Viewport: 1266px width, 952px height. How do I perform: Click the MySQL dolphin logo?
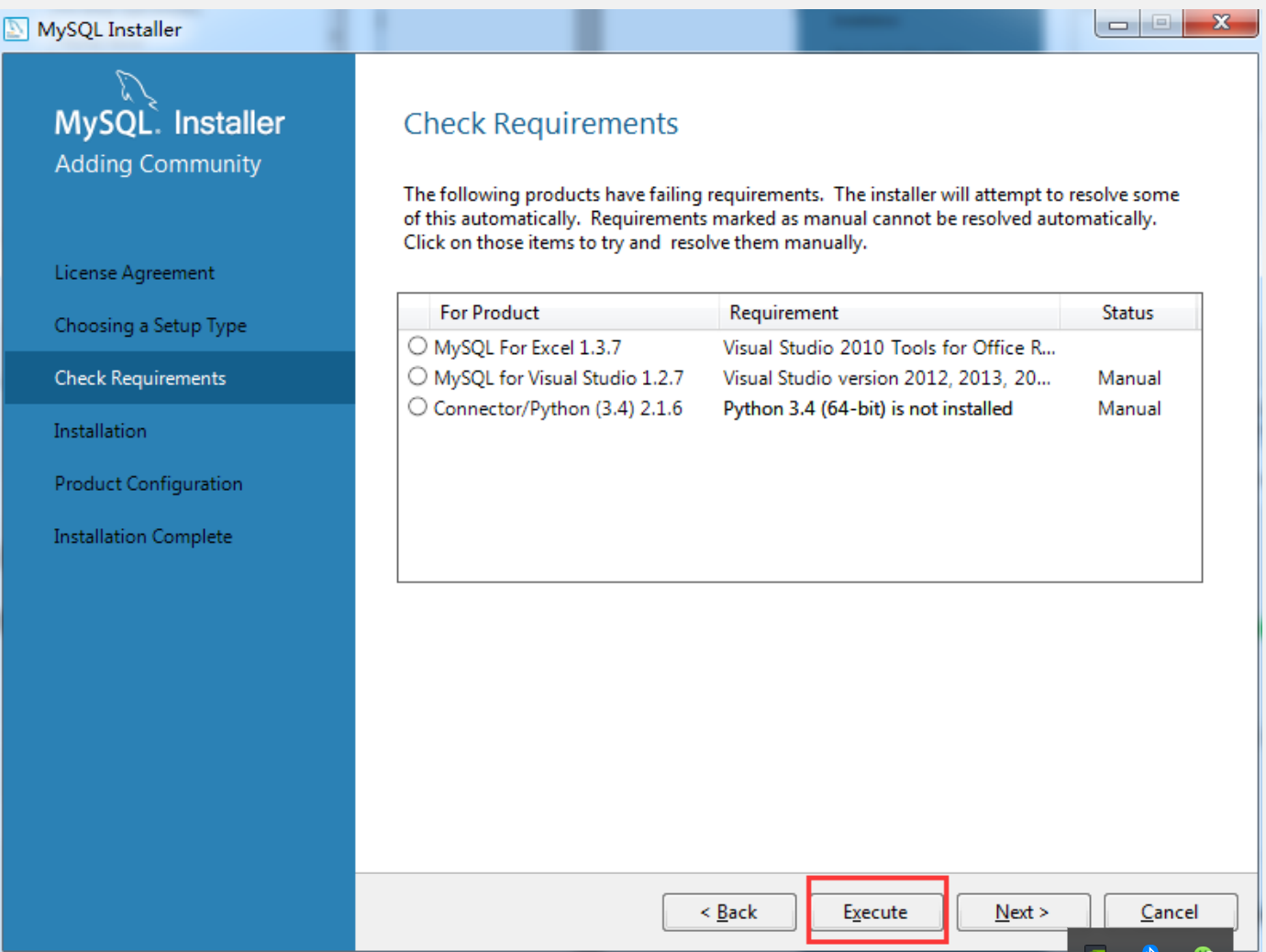pos(136,89)
